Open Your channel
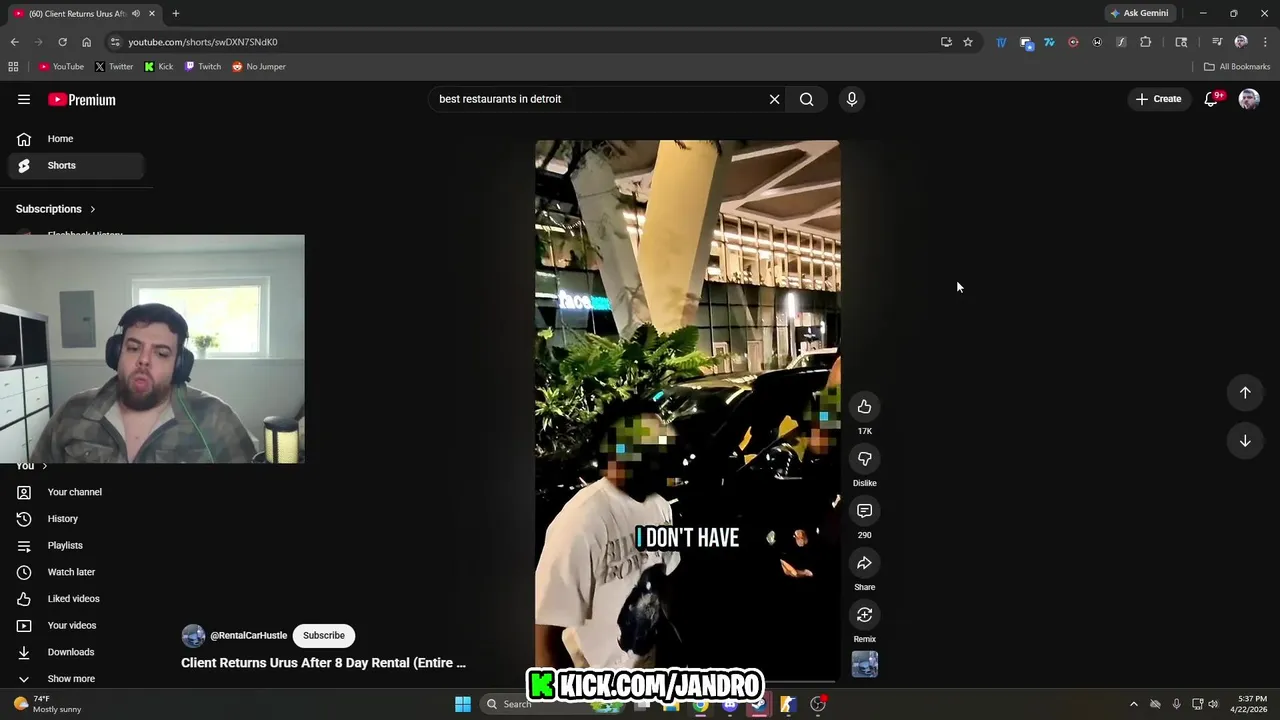This screenshot has height=720, width=1280. click(76, 492)
